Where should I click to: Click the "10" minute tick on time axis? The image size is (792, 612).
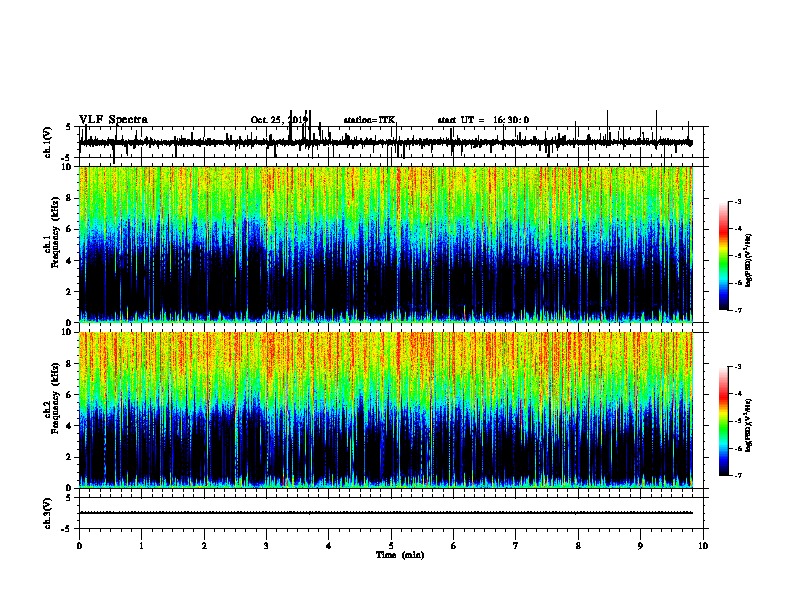[x=703, y=546]
